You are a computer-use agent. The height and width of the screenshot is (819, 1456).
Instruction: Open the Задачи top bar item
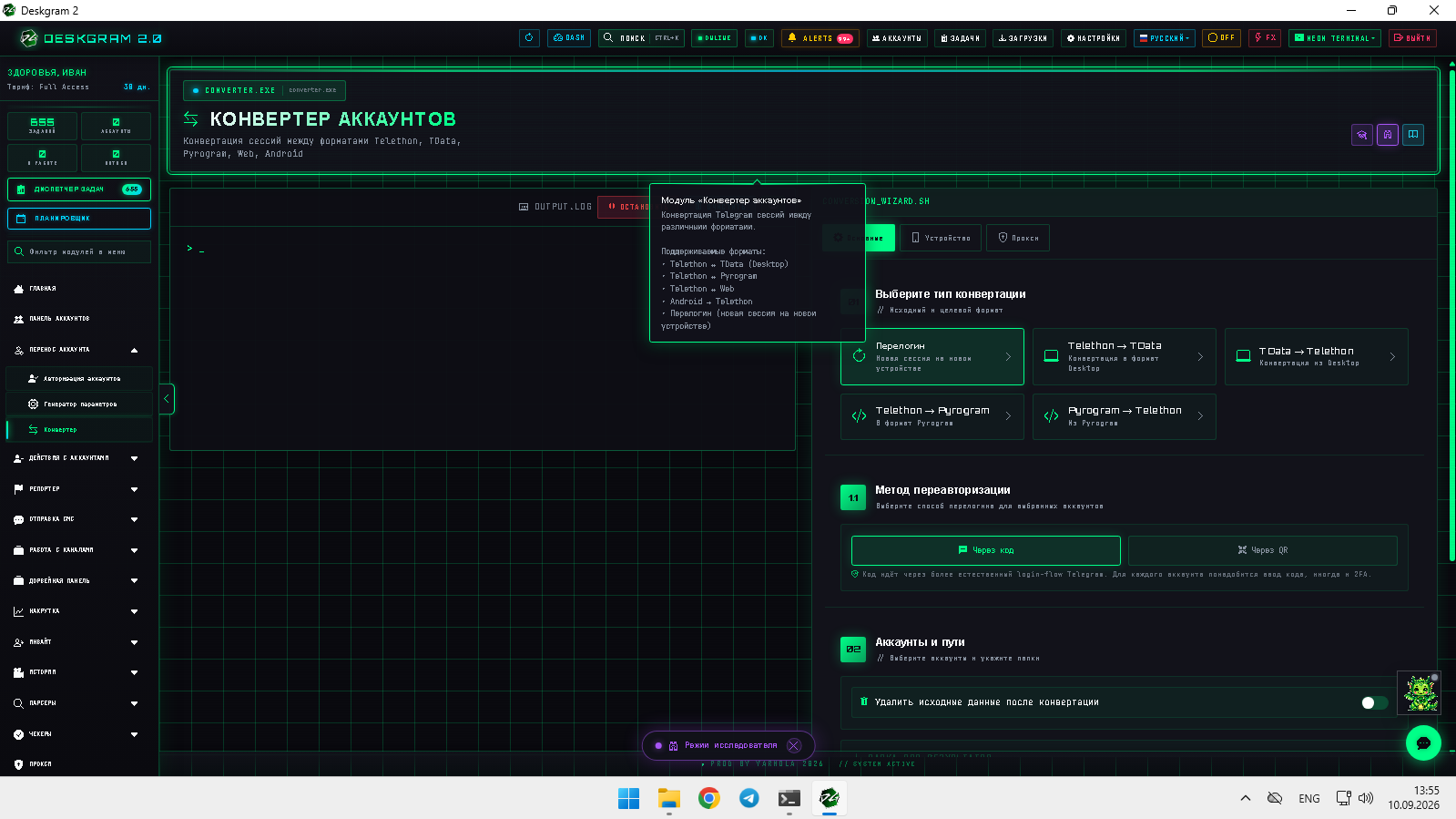click(960, 38)
